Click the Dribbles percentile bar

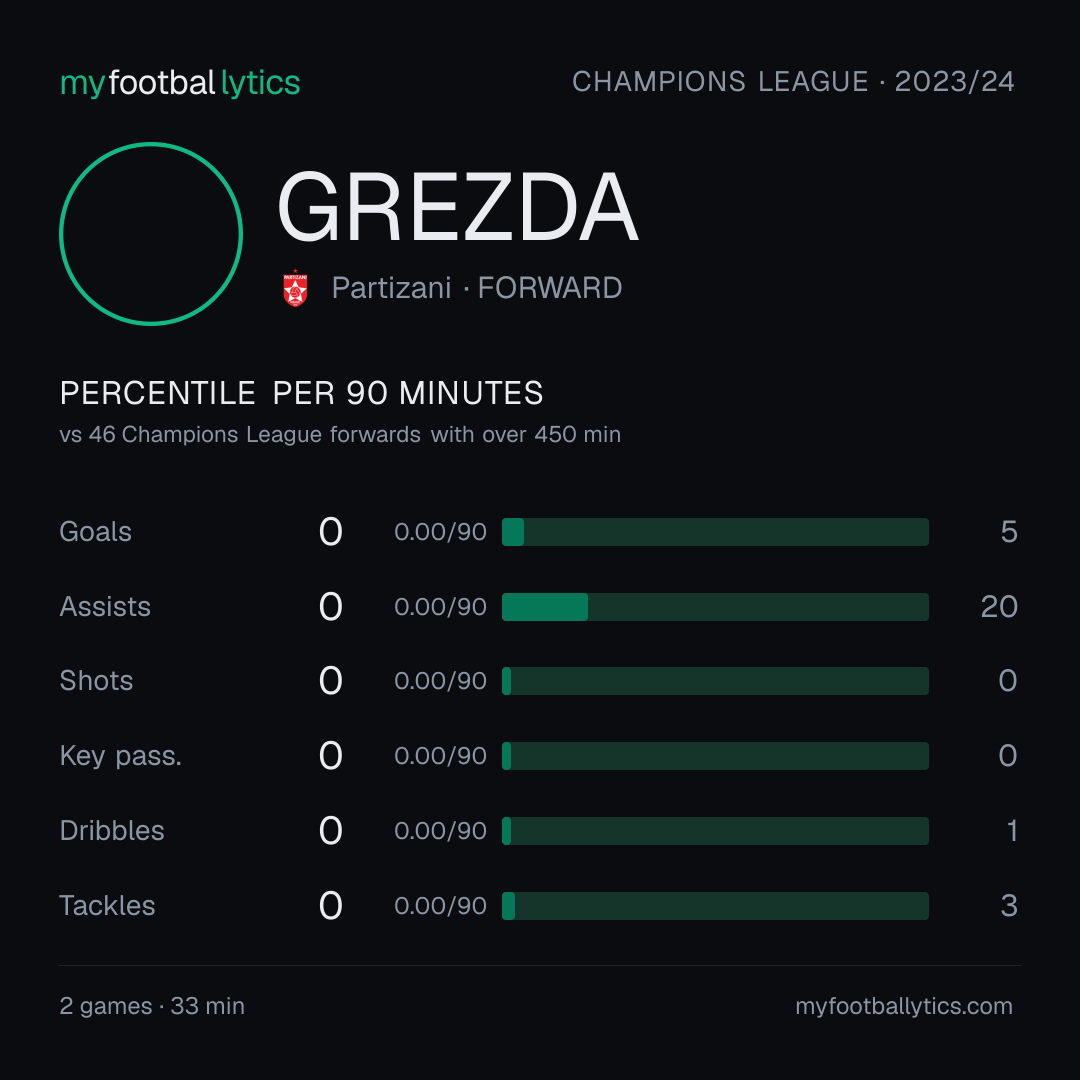715,831
